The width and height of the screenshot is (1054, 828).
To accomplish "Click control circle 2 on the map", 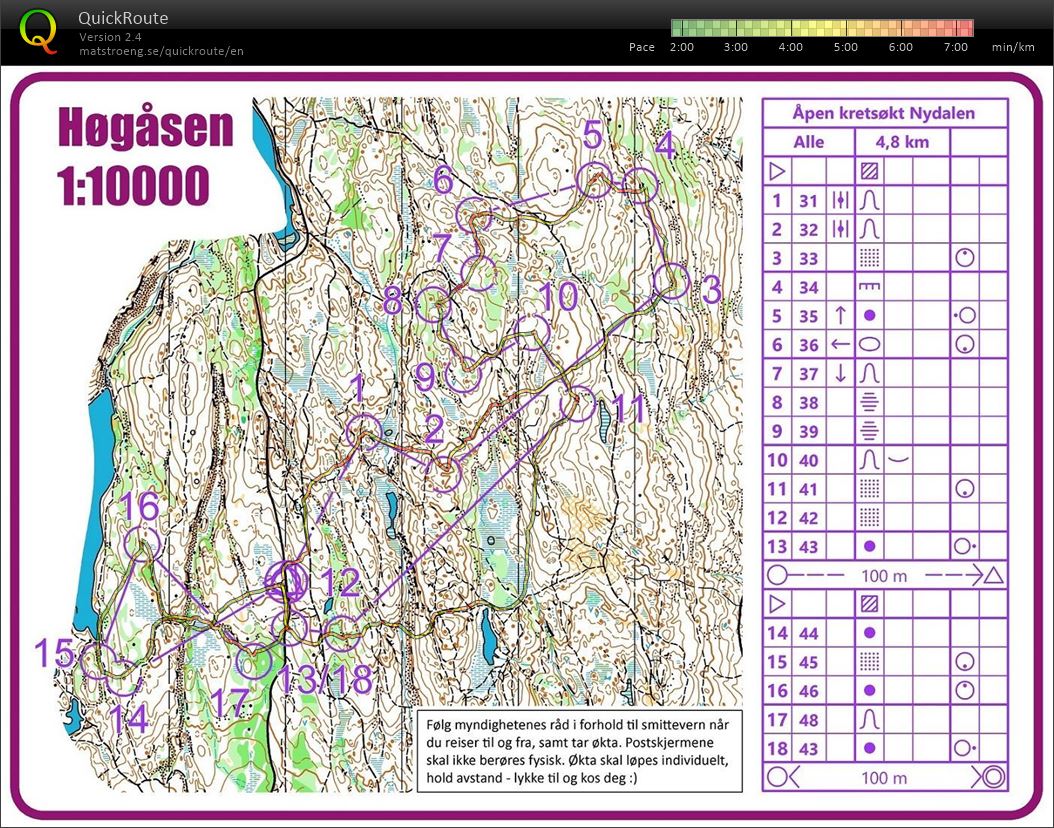I will pyautogui.click(x=445, y=474).
